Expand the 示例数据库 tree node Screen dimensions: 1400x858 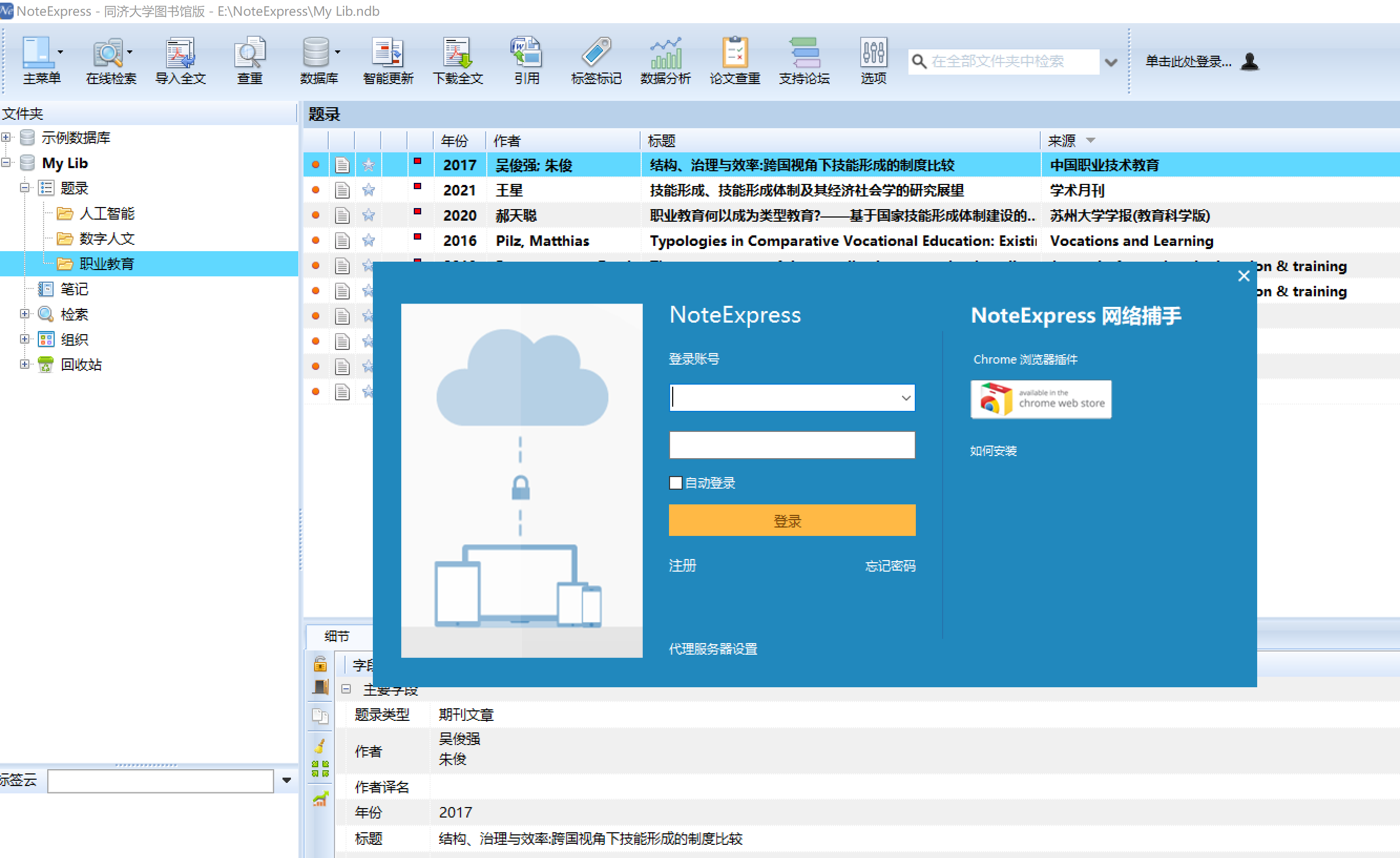click(x=6, y=137)
